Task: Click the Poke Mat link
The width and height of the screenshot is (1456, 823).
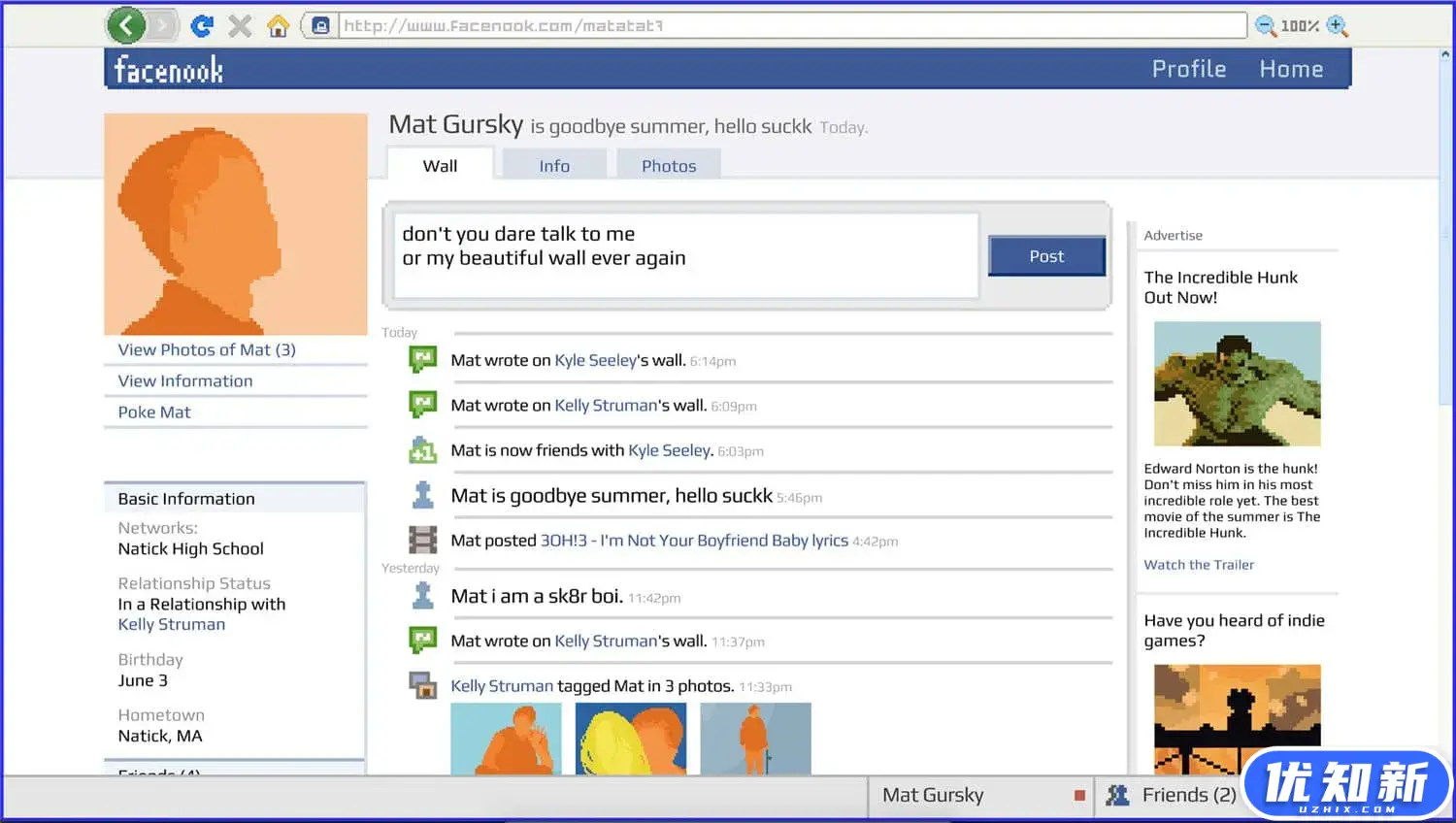Action: tap(154, 411)
